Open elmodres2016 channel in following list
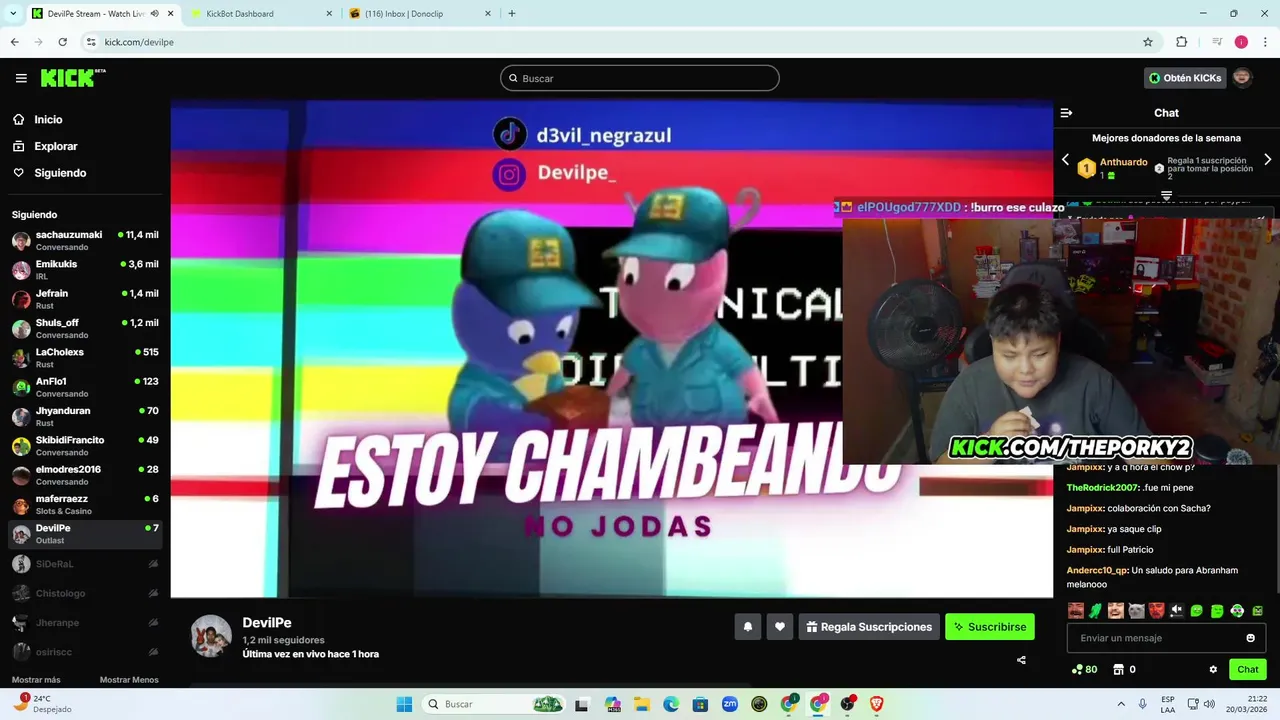 tap(85, 475)
